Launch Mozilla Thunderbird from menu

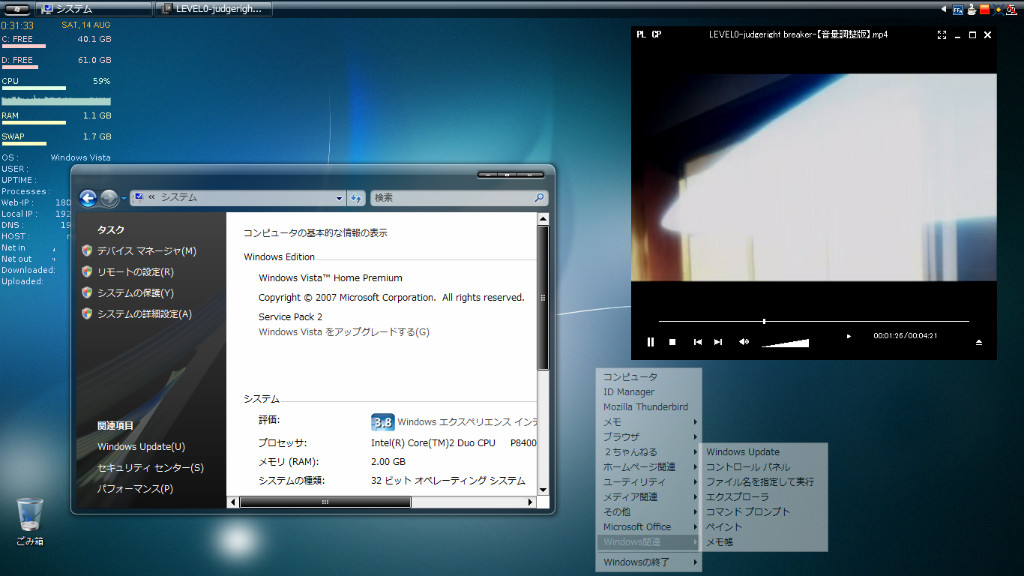click(649, 407)
